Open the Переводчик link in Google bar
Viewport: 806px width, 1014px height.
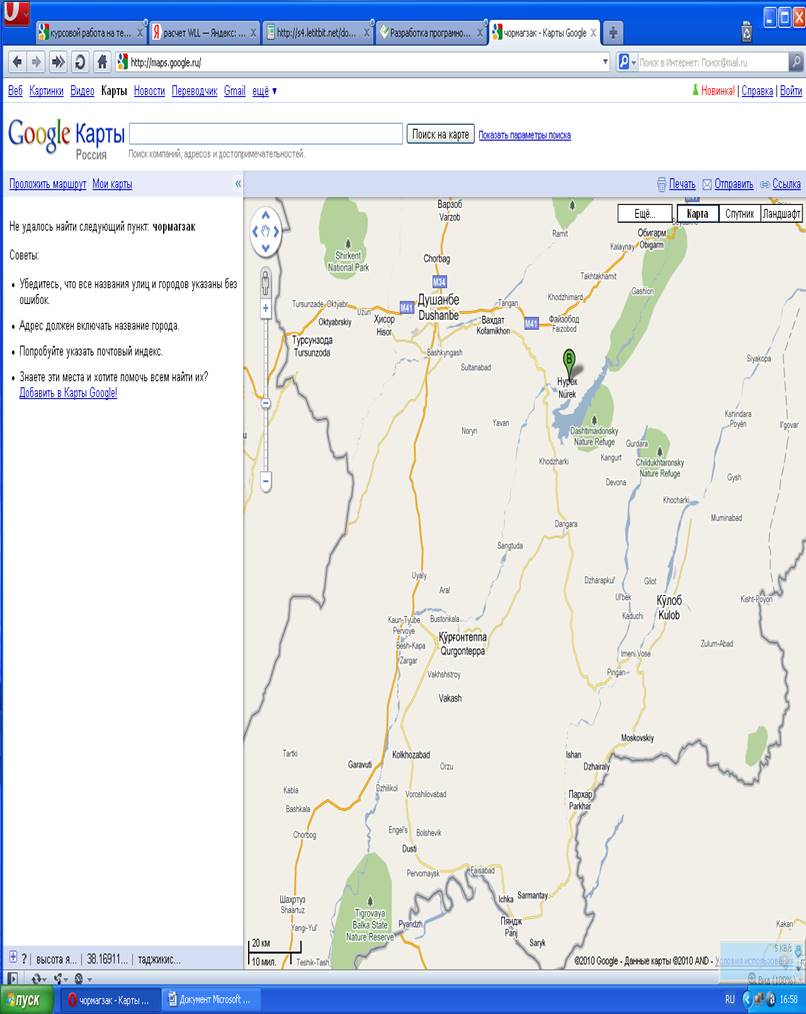pyautogui.click(x=194, y=91)
